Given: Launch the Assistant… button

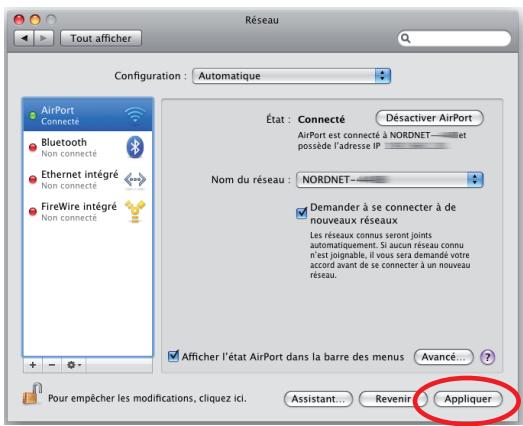Looking at the screenshot, I should click(x=318, y=399).
